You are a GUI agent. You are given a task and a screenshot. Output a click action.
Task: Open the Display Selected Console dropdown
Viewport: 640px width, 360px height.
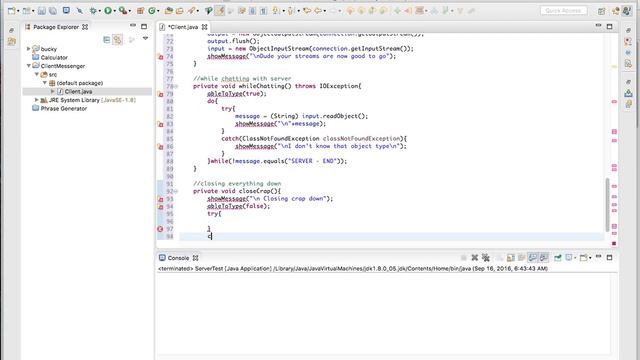(x=575, y=258)
